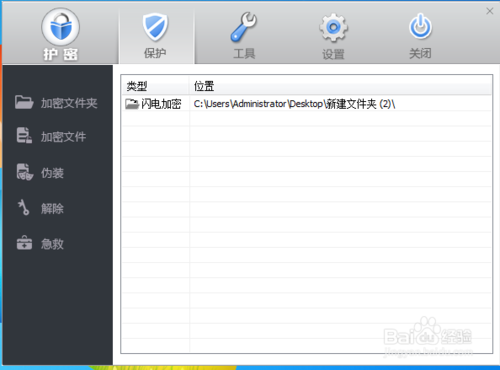This screenshot has height=370, width=500.
Task: Select the 闪电加密 row entry
Action: click(x=161, y=104)
